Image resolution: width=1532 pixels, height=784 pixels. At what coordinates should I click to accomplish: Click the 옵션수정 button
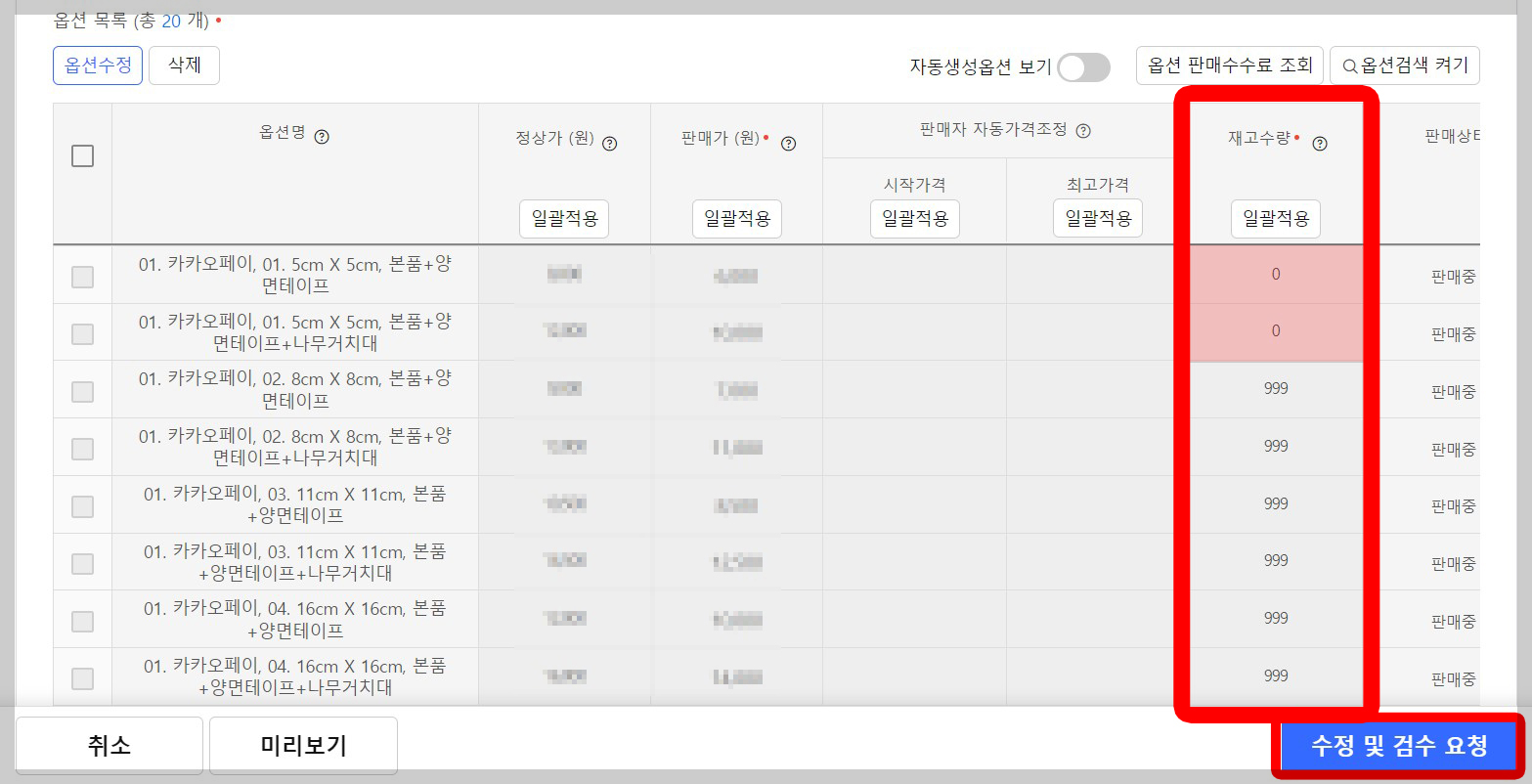pyautogui.click(x=97, y=65)
